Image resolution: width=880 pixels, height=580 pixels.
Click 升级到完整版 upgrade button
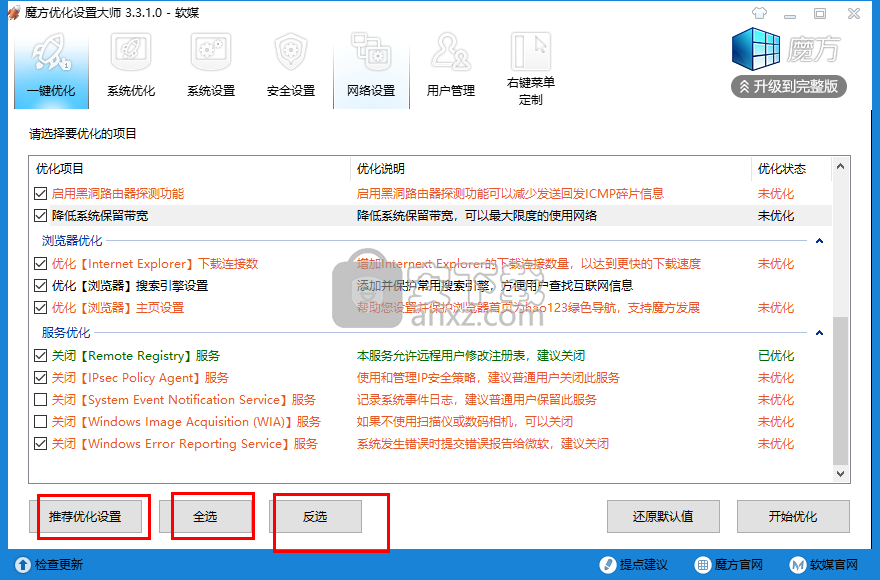tap(789, 86)
